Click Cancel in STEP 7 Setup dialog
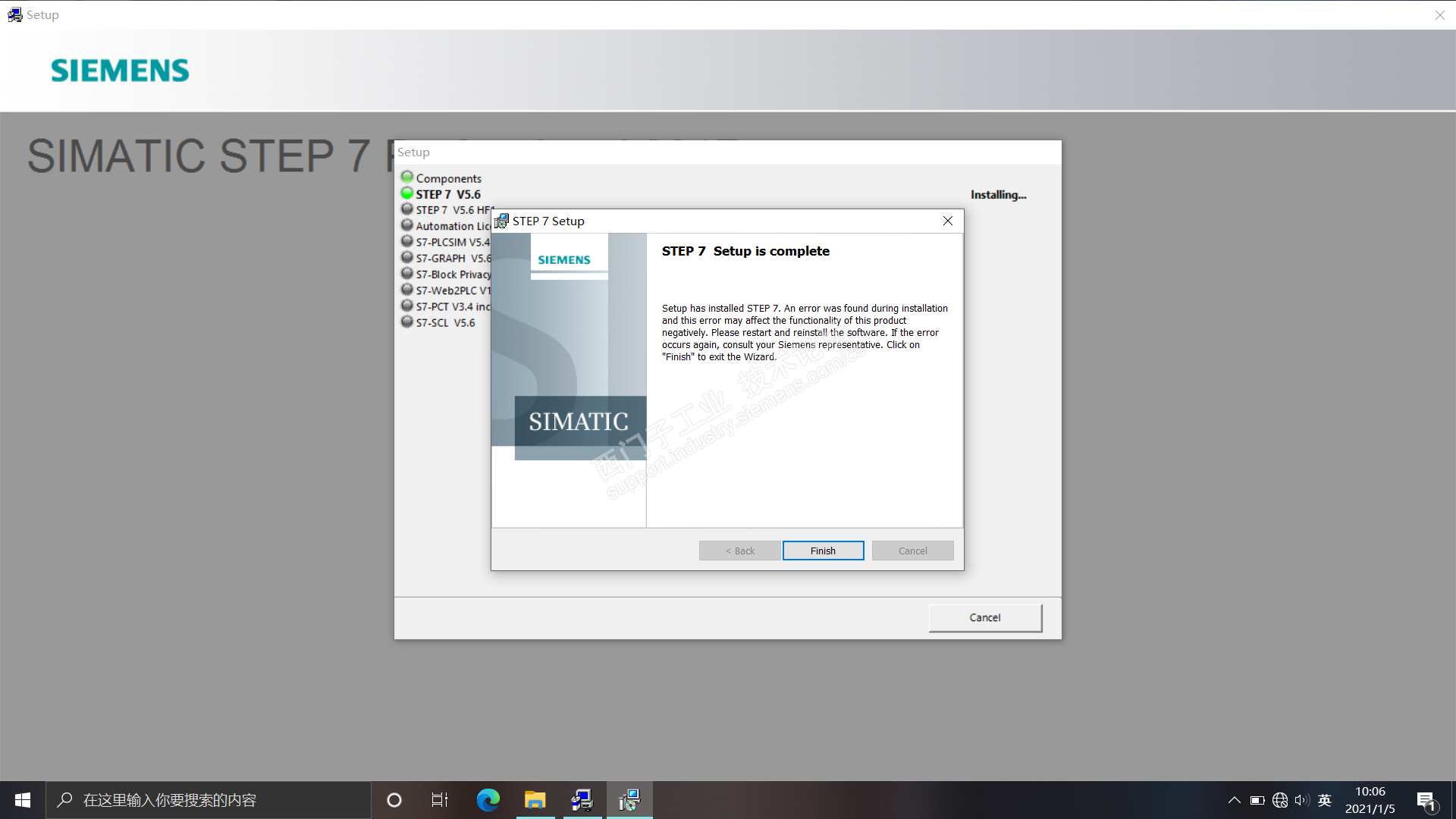Image resolution: width=1456 pixels, height=819 pixels. [x=912, y=551]
